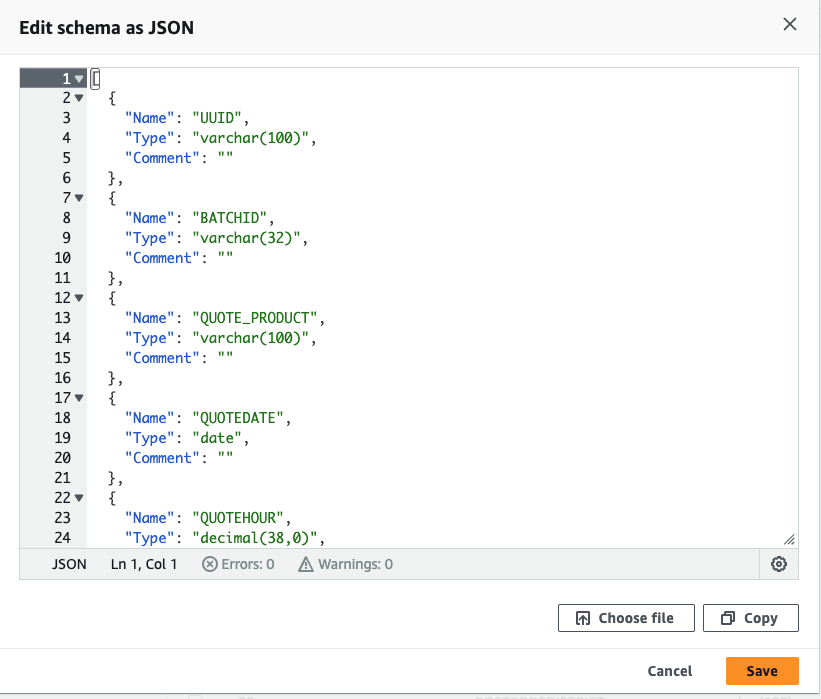The height and width of the screenshot is (699, 821).
Task: Collapse the QUOTEDATE object on line 17
Action: [77, 398]
